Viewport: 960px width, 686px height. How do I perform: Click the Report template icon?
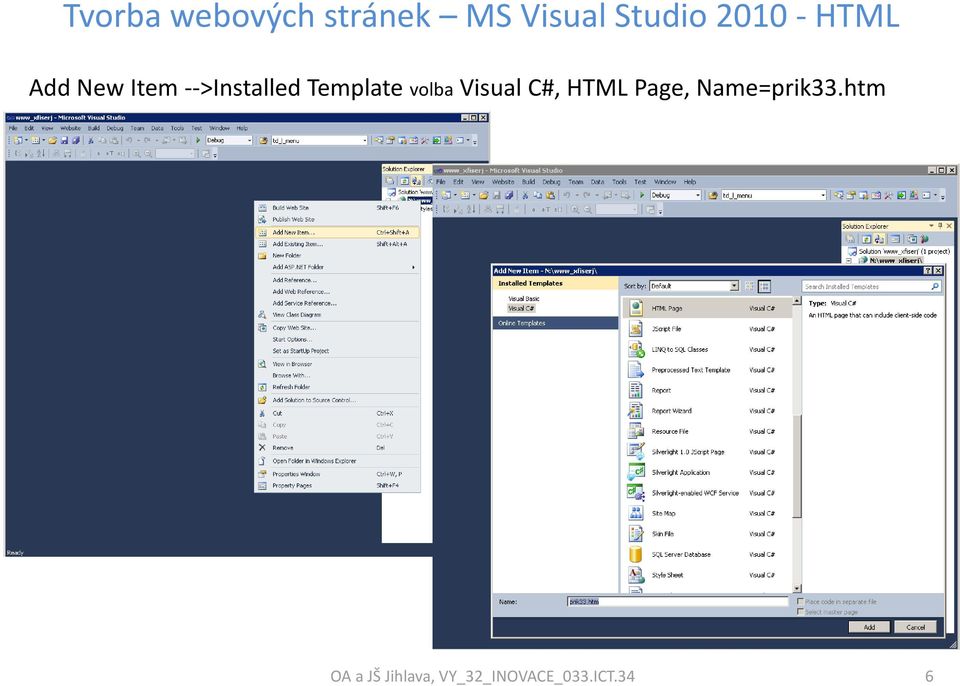click(x=636, y=390)
